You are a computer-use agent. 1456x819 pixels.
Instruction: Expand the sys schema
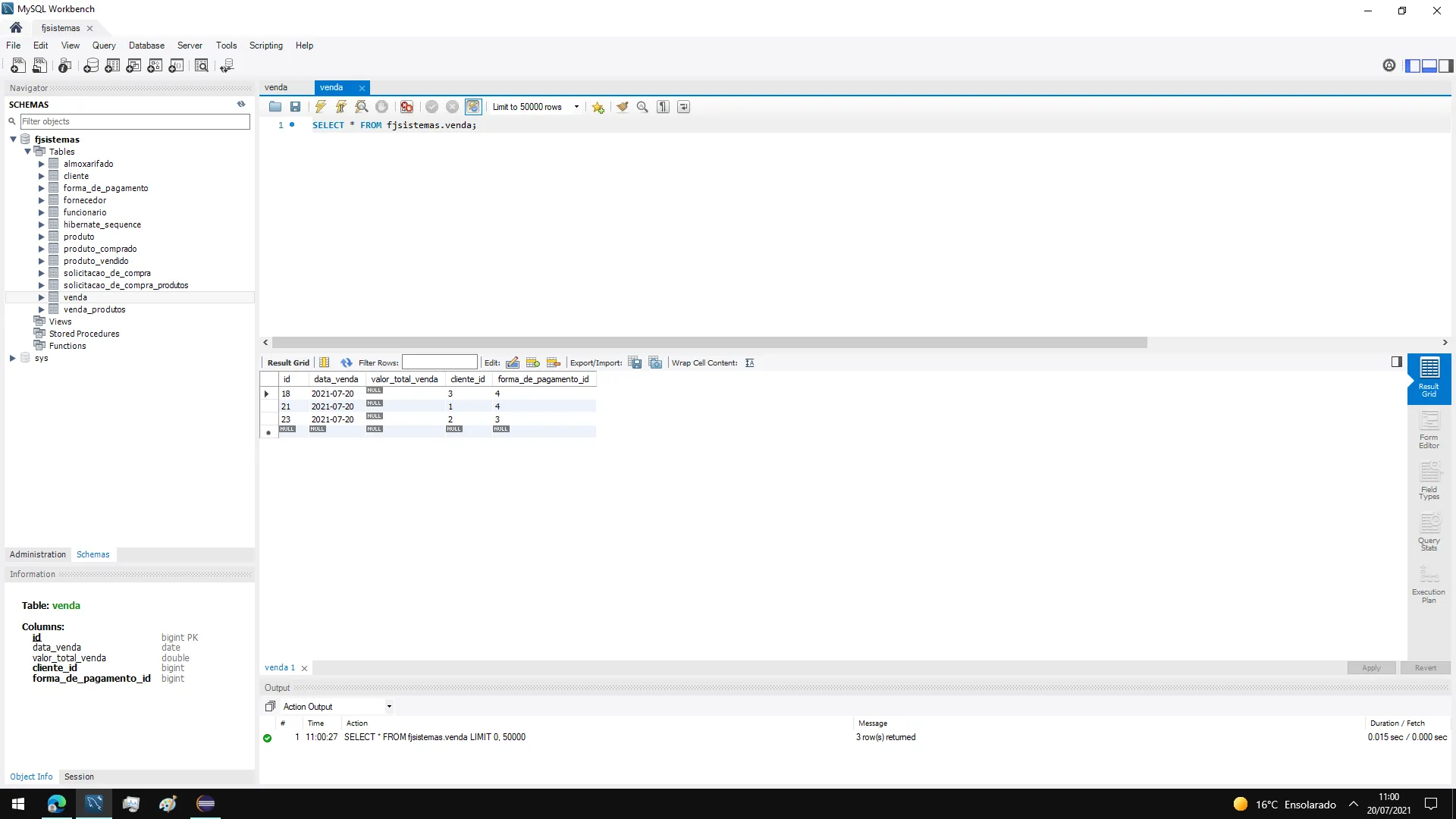[x=13, y=358]
